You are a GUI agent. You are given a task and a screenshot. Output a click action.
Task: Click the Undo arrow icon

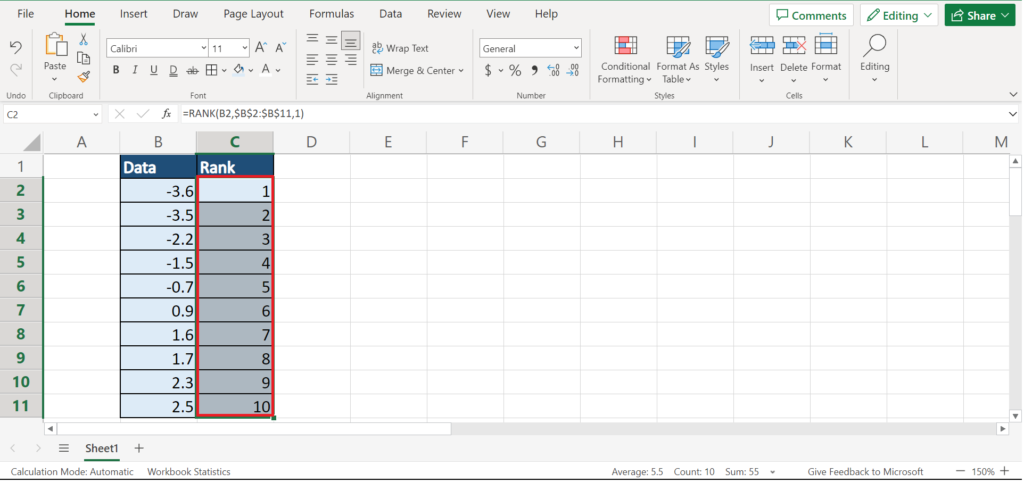point(15,48)
